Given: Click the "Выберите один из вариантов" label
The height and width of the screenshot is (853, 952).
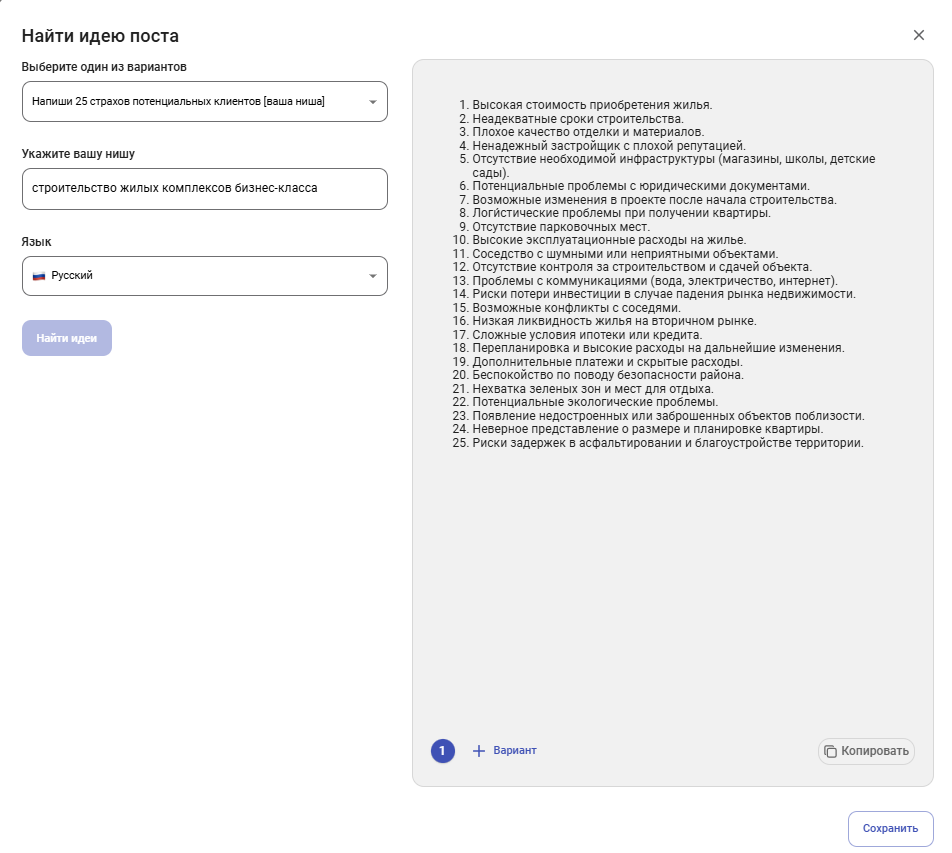Looking at the screenshot, I should tap(104, 67).
